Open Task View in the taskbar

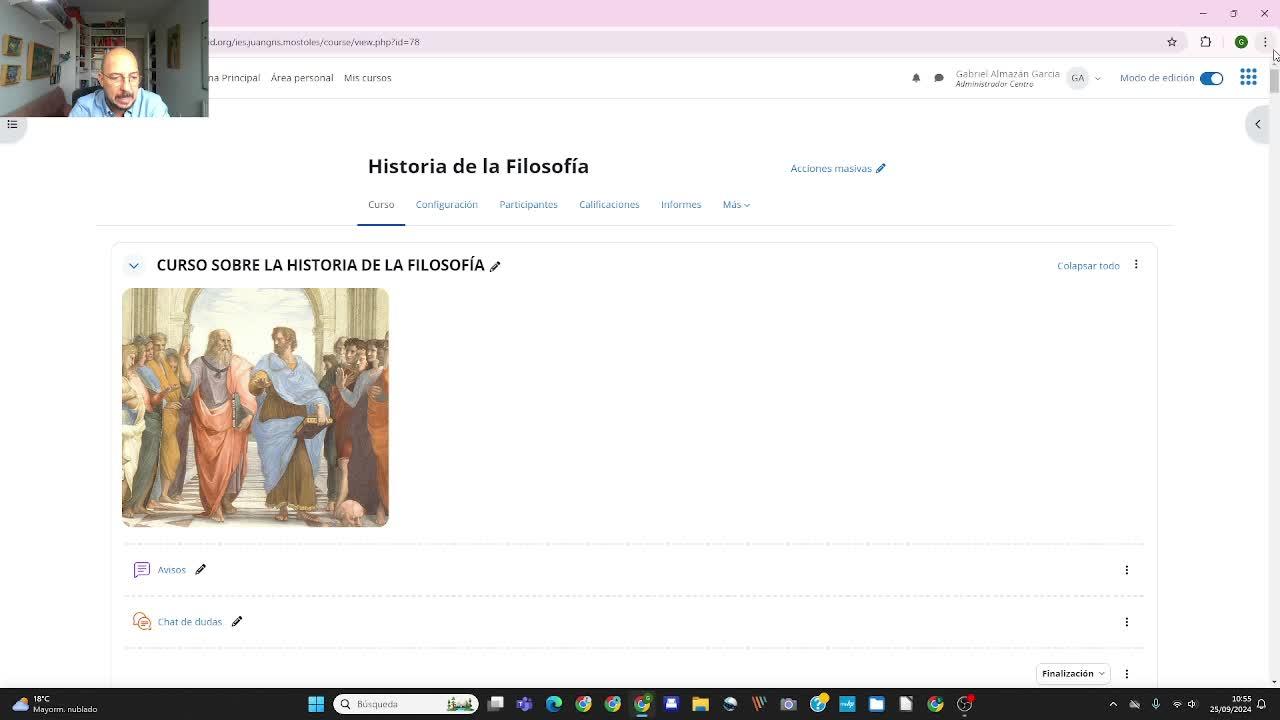click(x=495, y=704)
